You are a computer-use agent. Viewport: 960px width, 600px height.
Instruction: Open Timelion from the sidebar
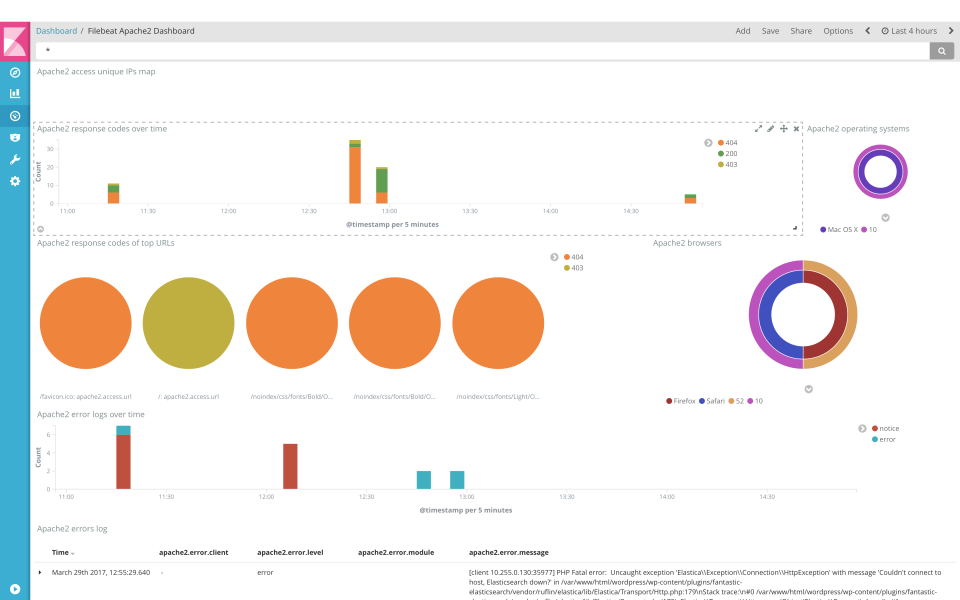(x=14, y=136)
